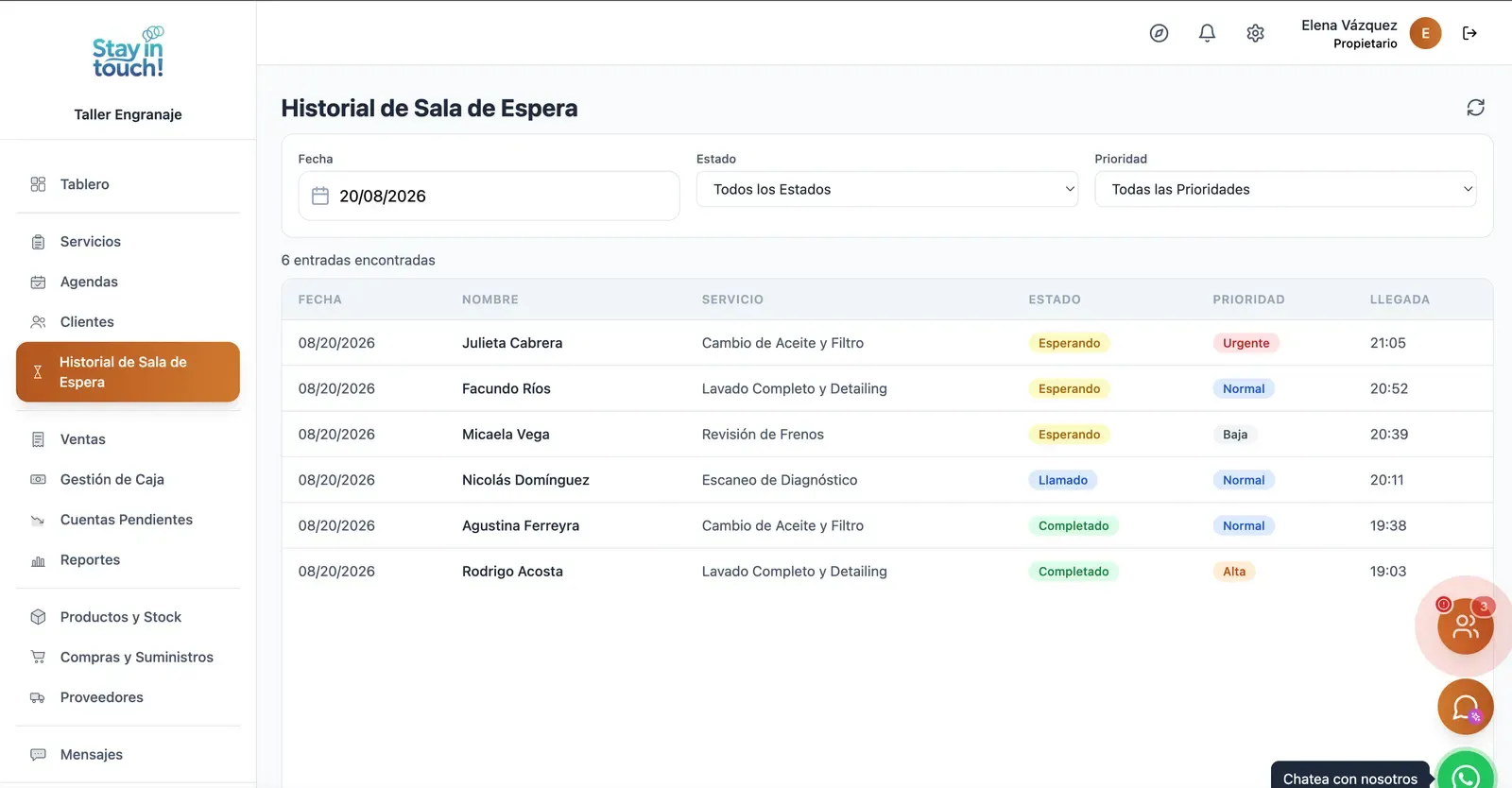Click the LLEGADA column header
The height and width of the screenshot is (788, 1512).
[x=1400, y=300]
